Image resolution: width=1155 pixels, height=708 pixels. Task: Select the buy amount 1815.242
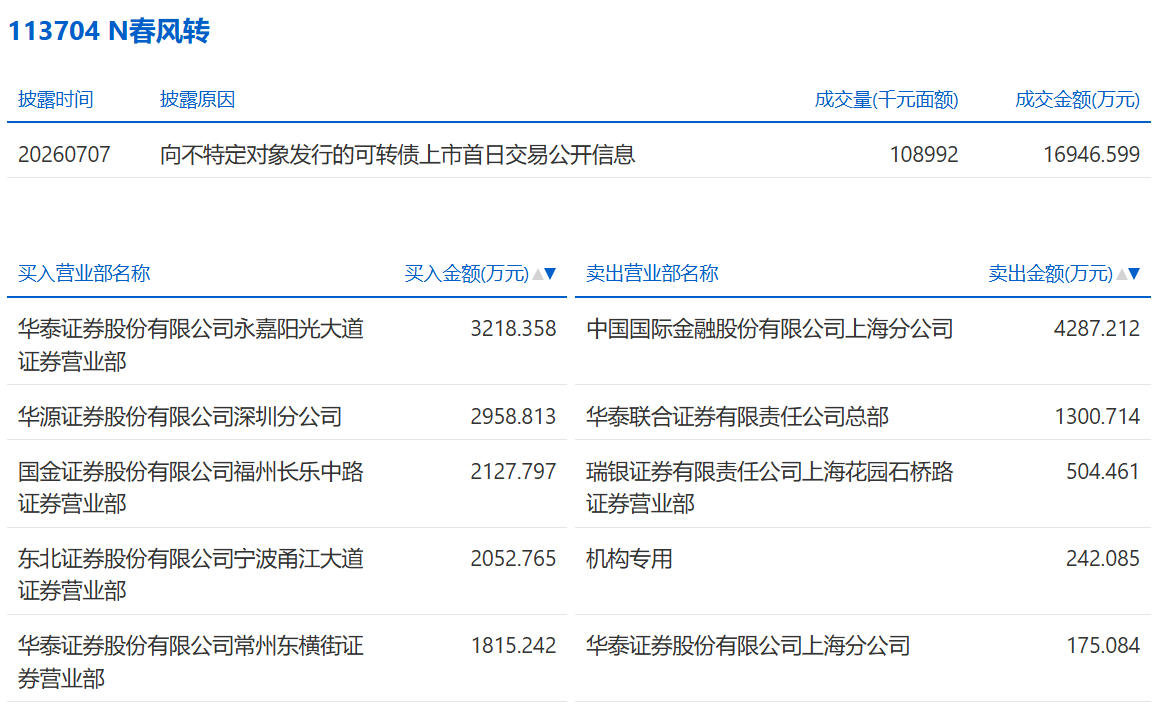(513, 646)
